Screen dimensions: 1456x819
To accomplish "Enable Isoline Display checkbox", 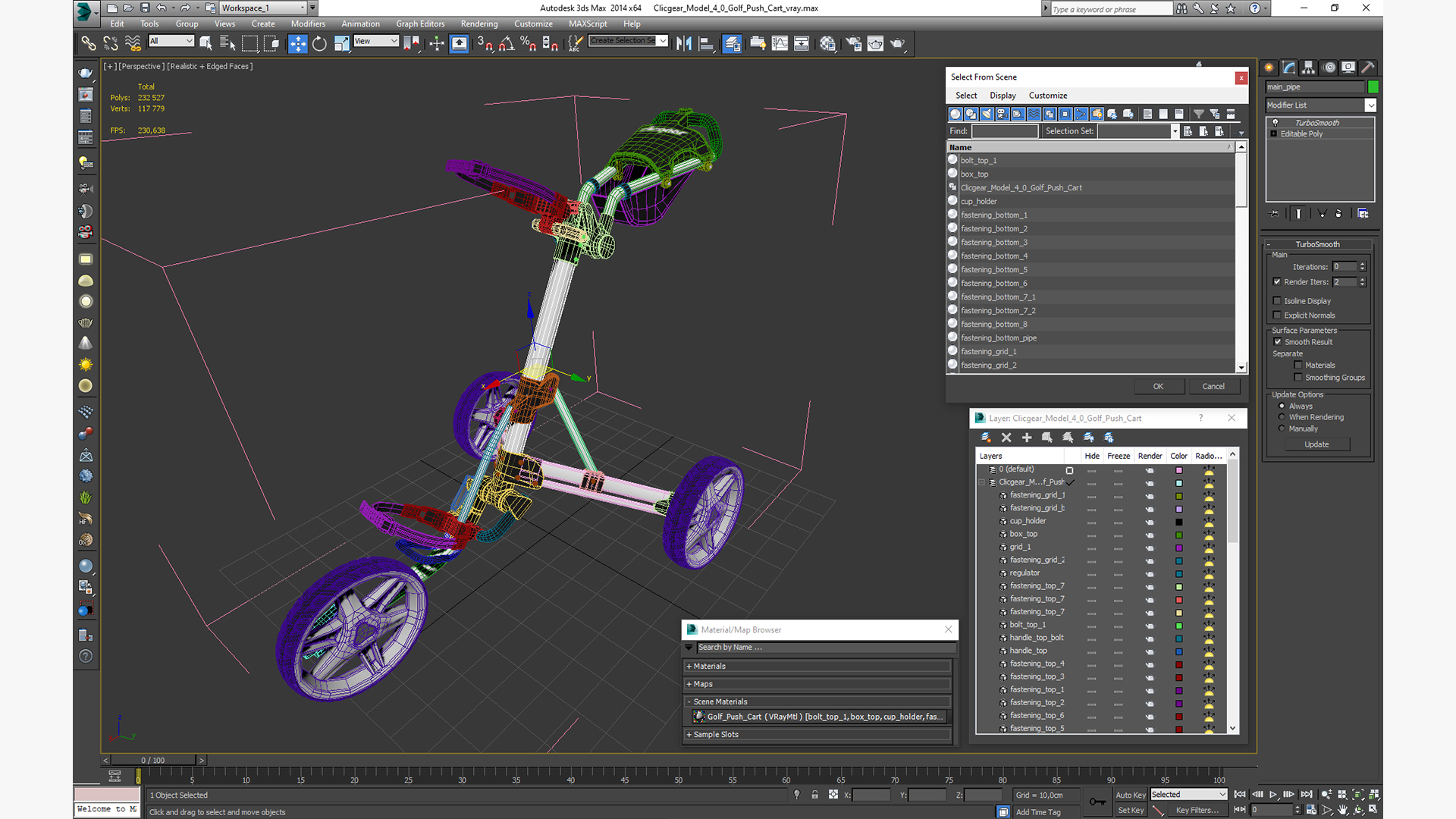I will pos(1277,301).
